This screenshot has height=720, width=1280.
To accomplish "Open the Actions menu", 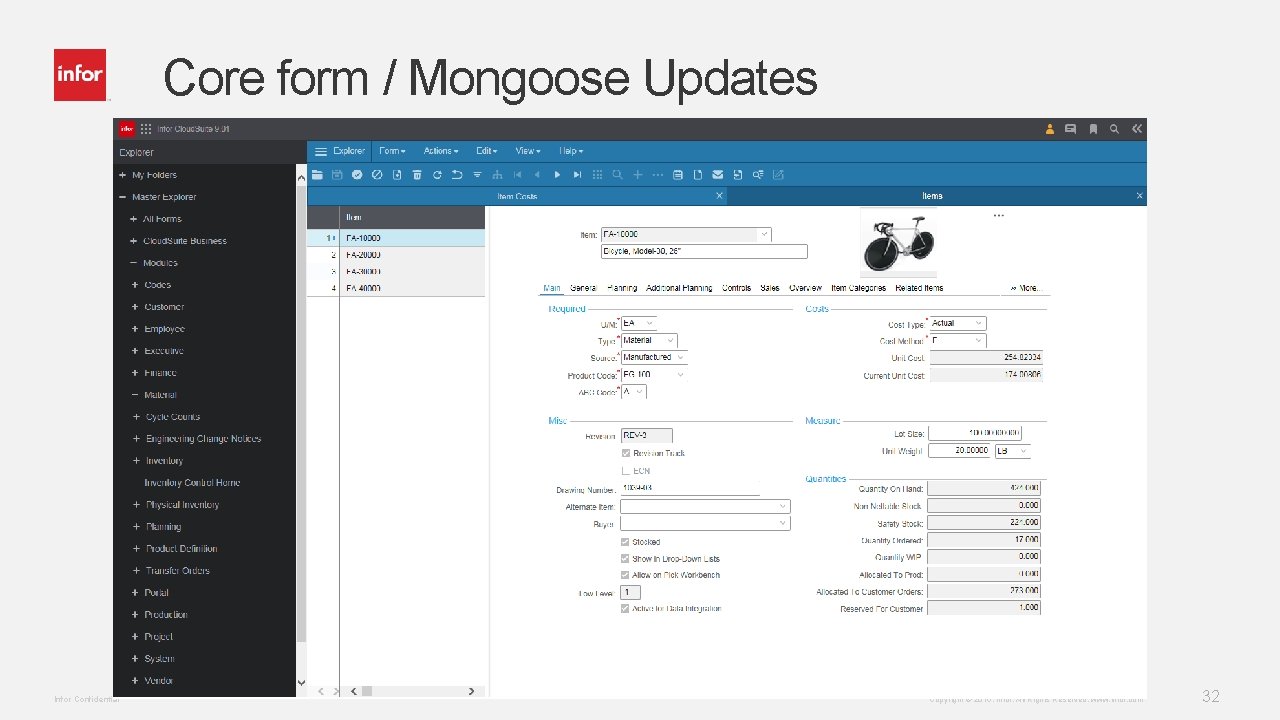I will coord(439,150).
